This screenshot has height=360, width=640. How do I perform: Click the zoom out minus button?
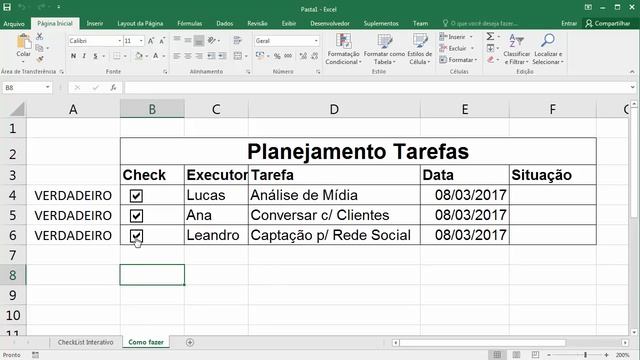point(549,355)
